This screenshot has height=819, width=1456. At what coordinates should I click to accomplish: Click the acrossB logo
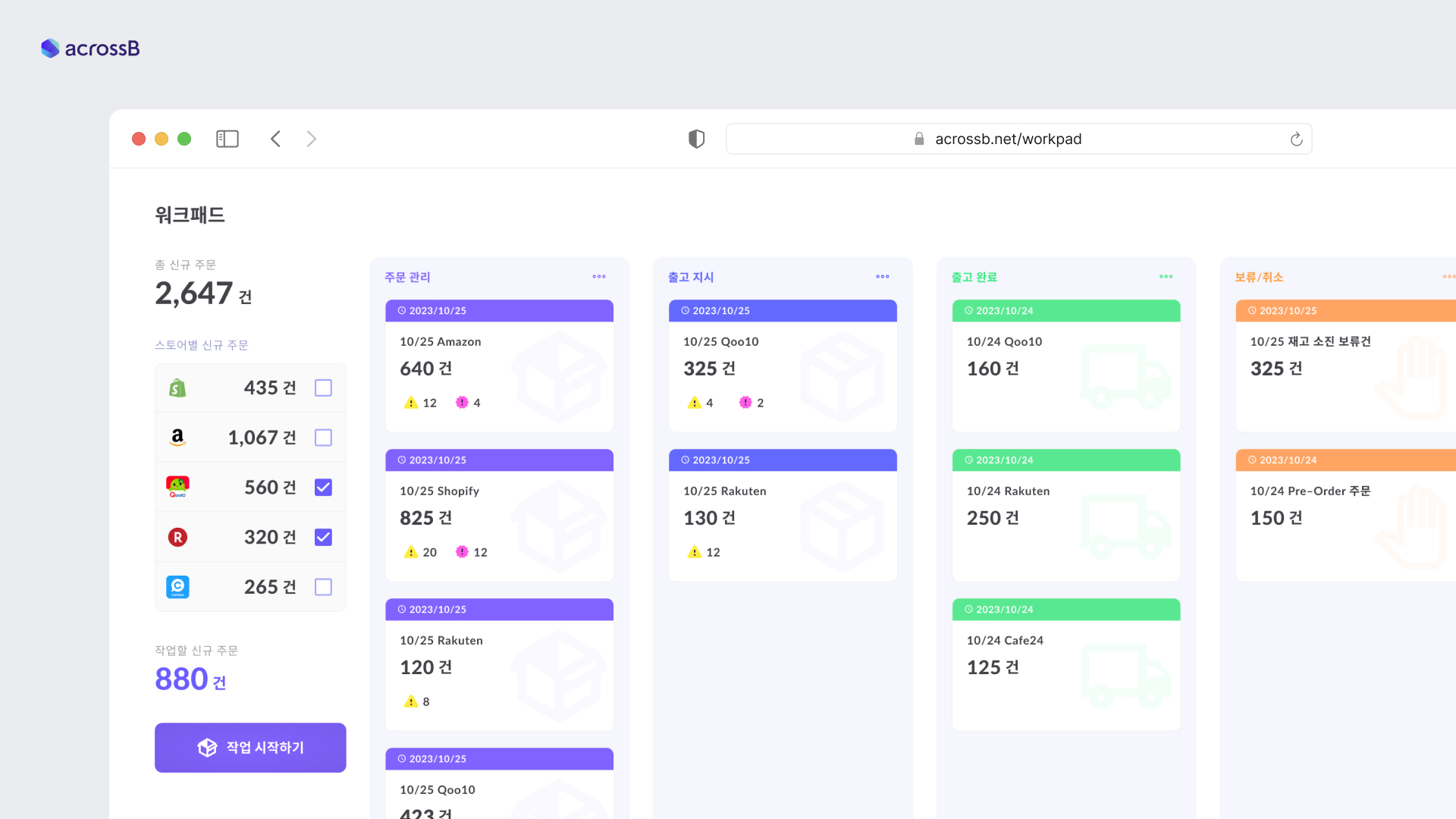(90, 49)
